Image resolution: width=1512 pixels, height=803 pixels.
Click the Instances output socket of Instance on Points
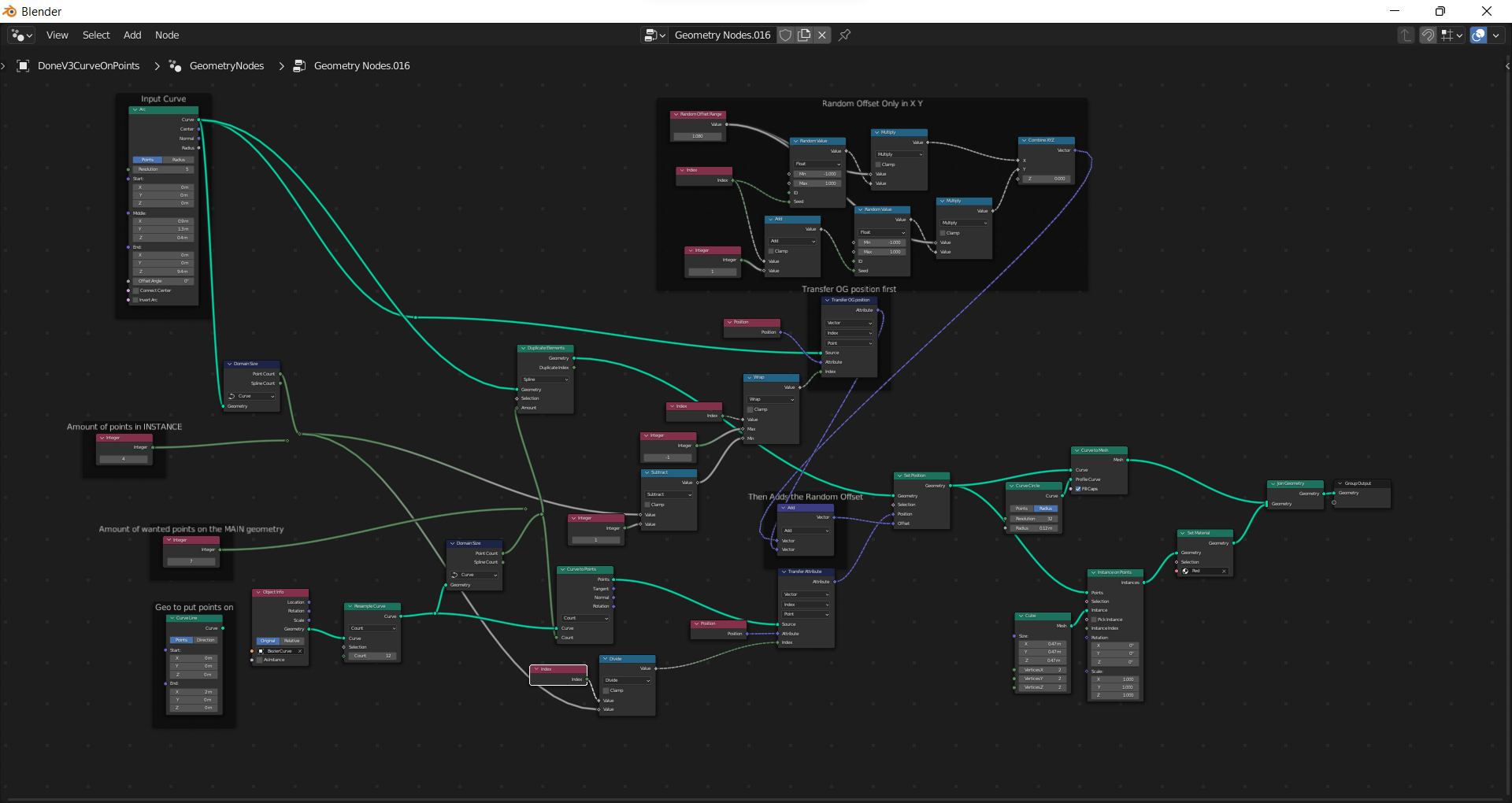[1143, 583]
